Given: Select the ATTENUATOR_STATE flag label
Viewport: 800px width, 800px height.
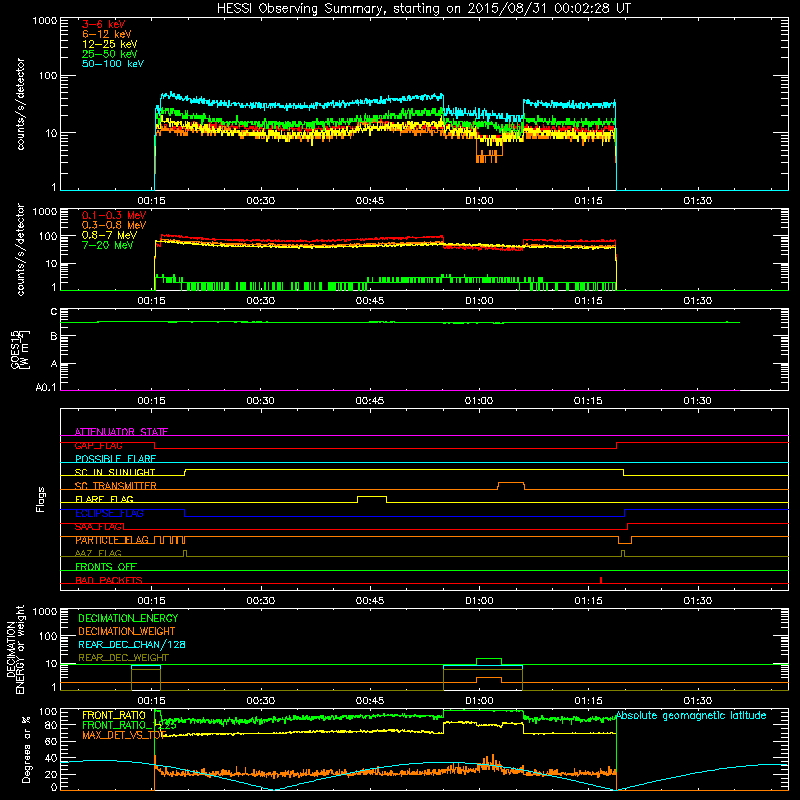Looking at the screenshot, I should [121, 432].
